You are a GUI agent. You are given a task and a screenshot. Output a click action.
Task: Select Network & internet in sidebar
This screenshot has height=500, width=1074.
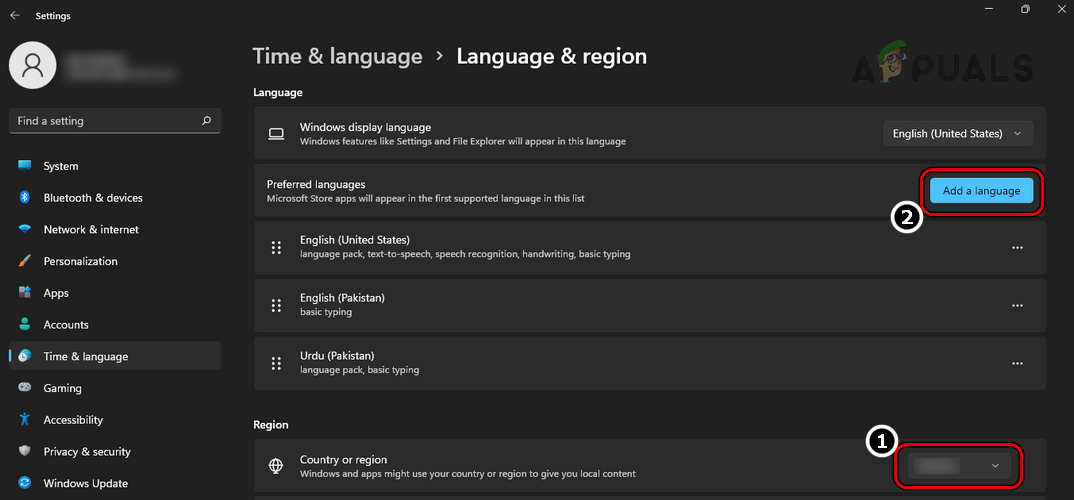tap(90, 230)
